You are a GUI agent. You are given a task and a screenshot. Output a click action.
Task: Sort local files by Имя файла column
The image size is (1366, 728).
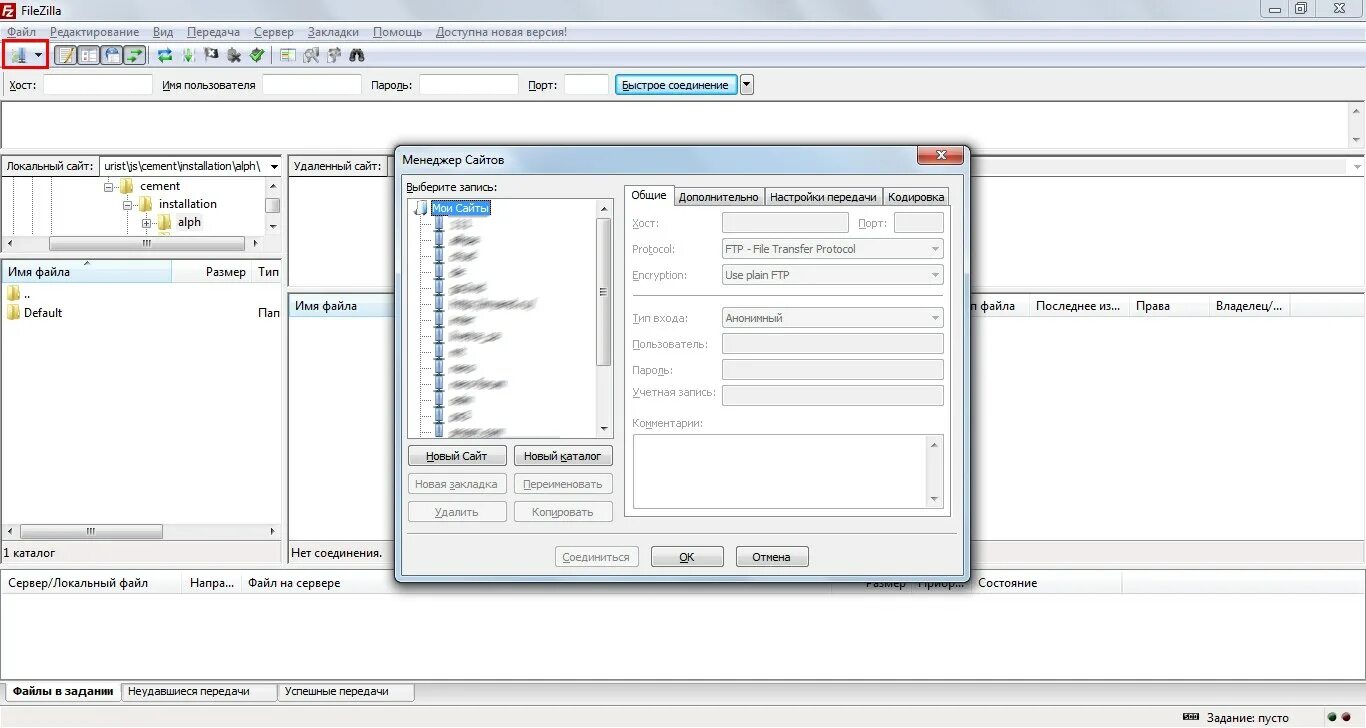[87, 272]
